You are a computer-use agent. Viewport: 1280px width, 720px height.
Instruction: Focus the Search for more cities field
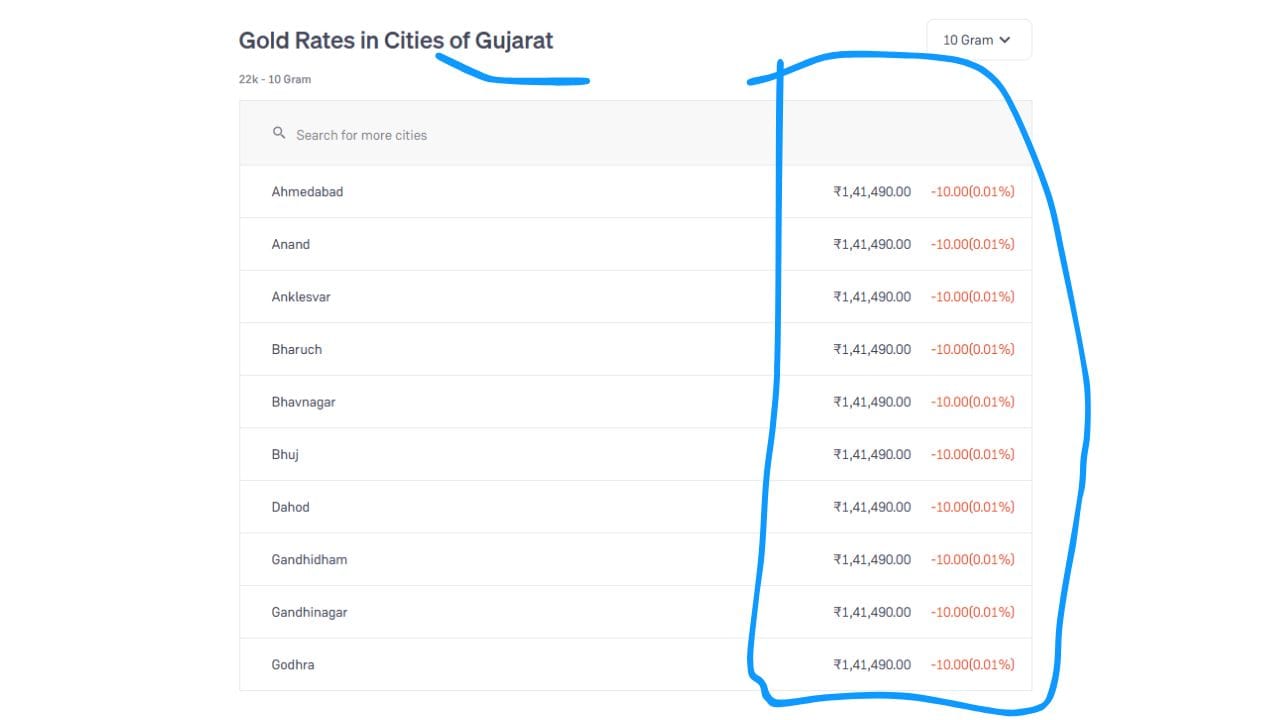[x=635, y=134]
